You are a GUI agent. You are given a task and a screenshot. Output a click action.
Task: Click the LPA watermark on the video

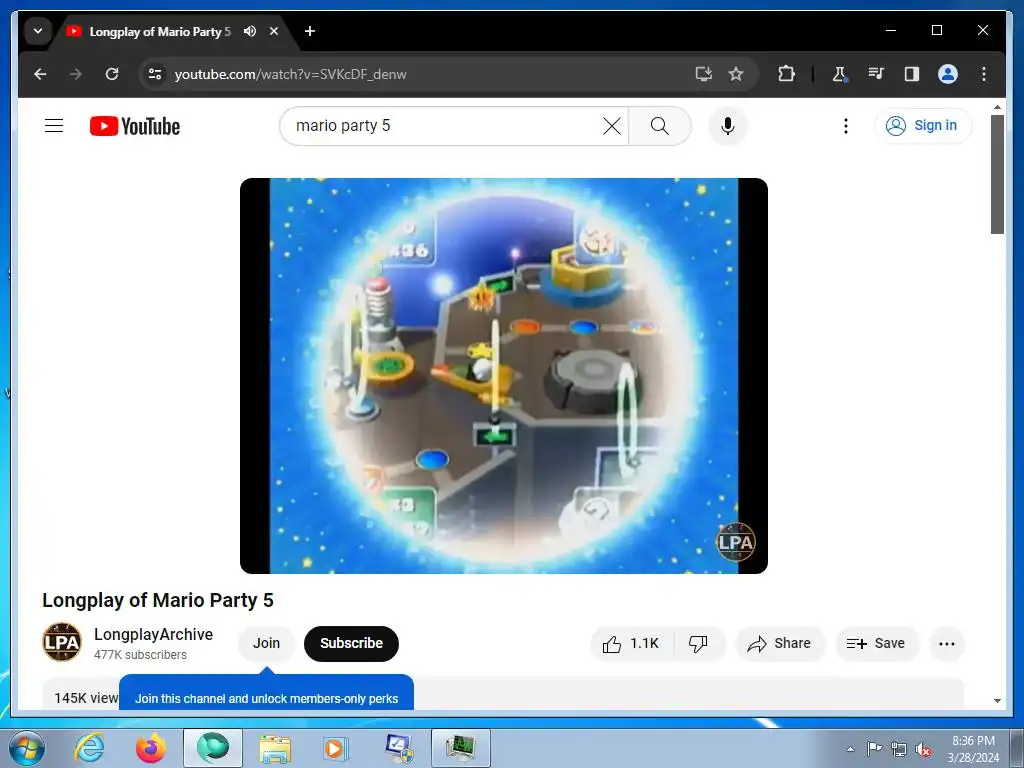[x=736, y=541]
